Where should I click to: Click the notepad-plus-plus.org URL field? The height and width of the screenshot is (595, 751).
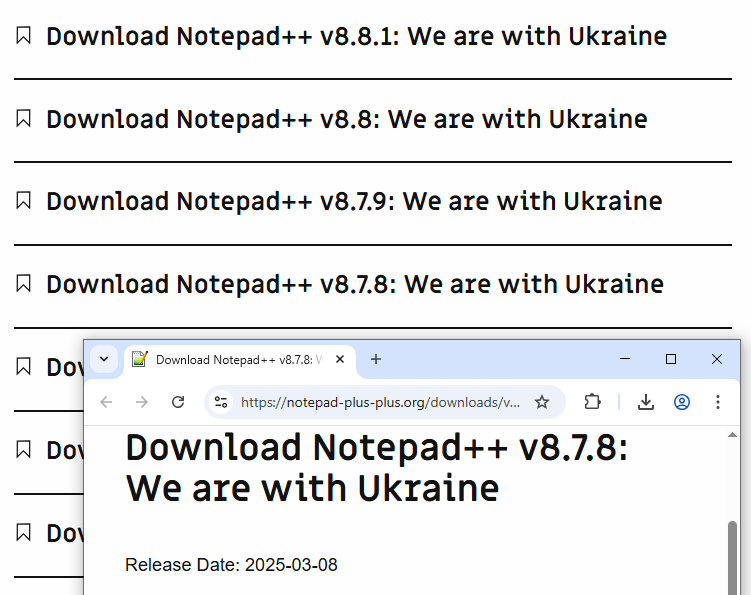point(380,402)
